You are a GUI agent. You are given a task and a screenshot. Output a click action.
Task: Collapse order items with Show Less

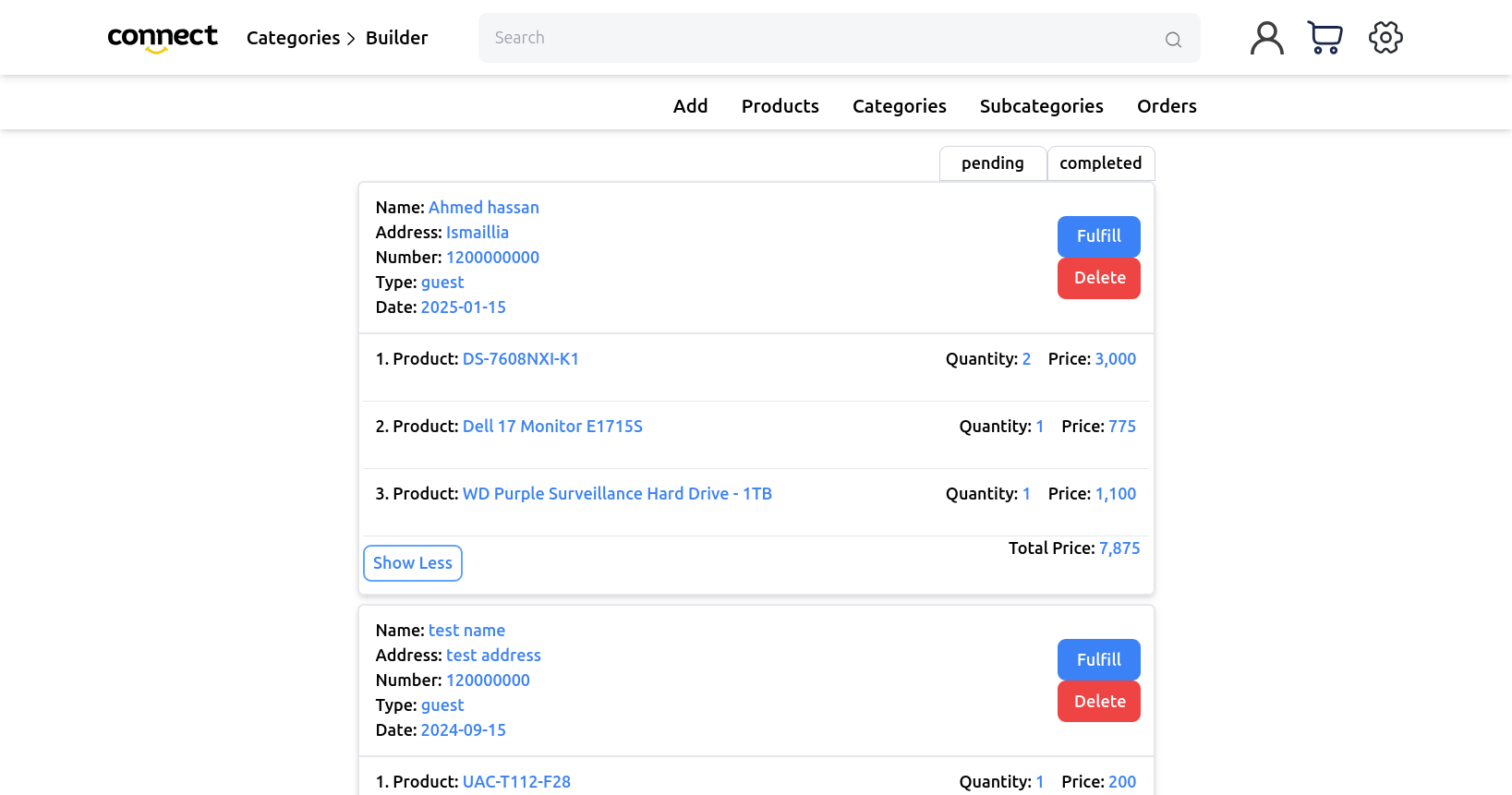click(x=413, y=563)
